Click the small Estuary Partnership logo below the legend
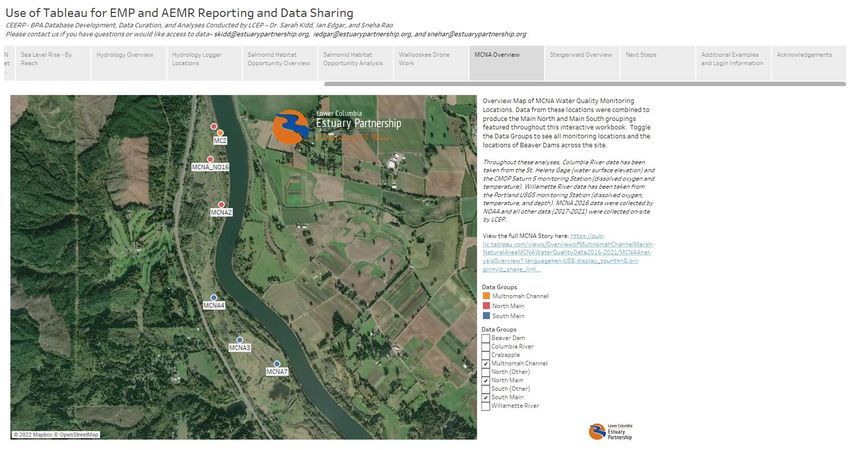The height and width of the screenshot is (450, 850). tap(610, 432)
